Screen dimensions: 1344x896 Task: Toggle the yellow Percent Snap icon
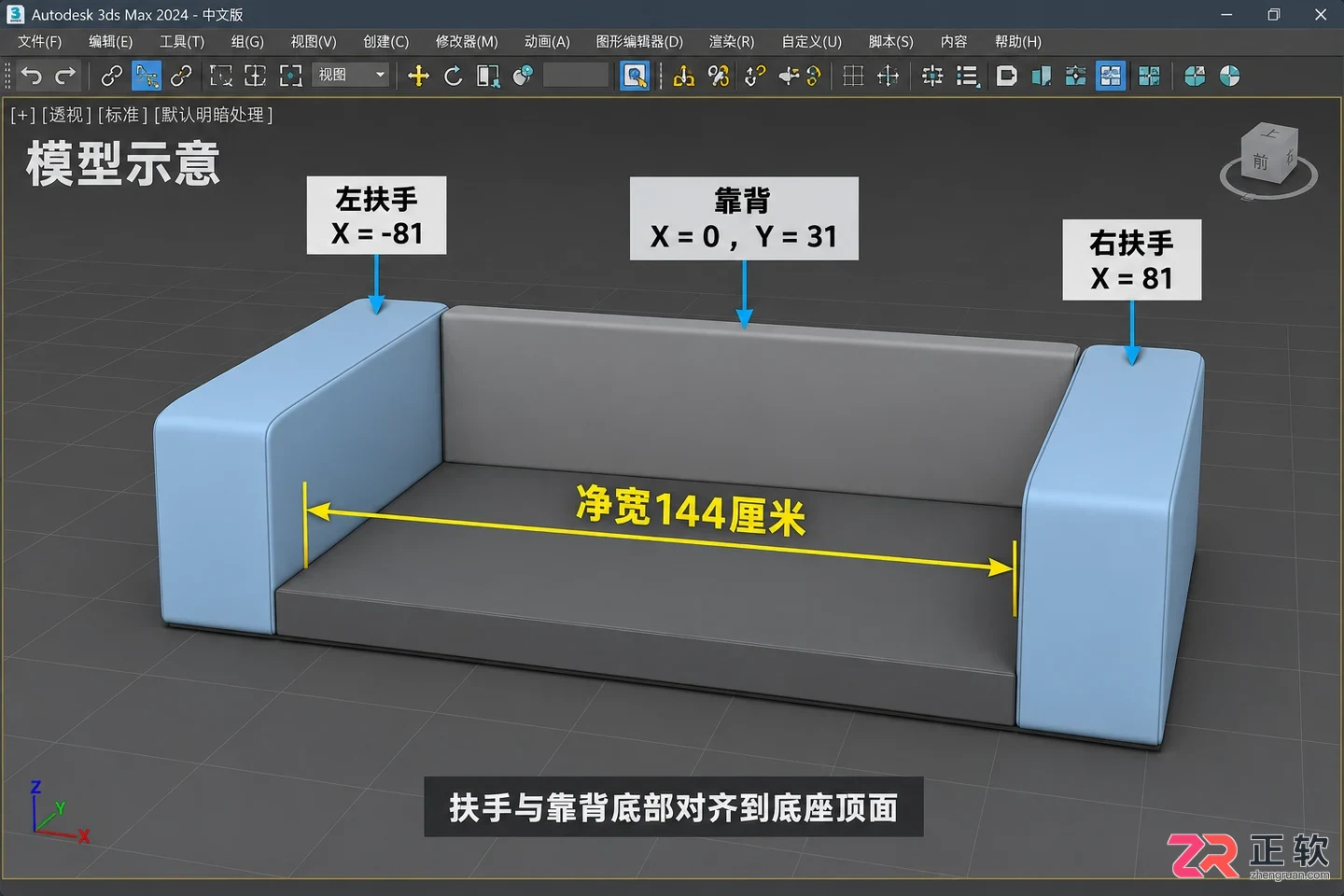tap(719, 76)
